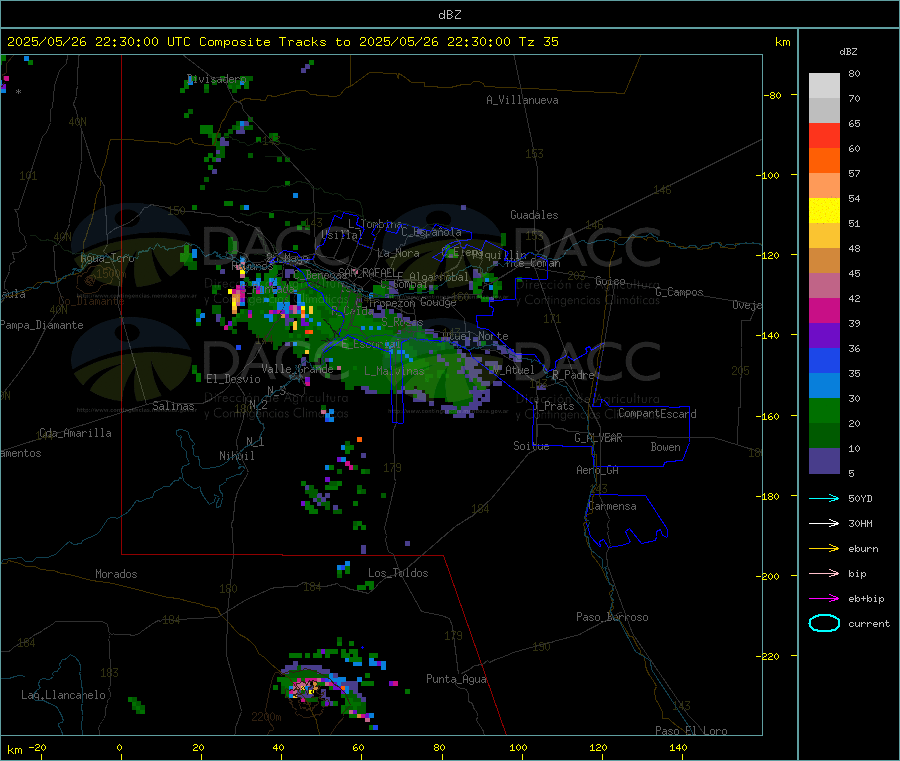Click the Los_Toldos map label
This screenshot has height=761, width=900.
(398, 573)
